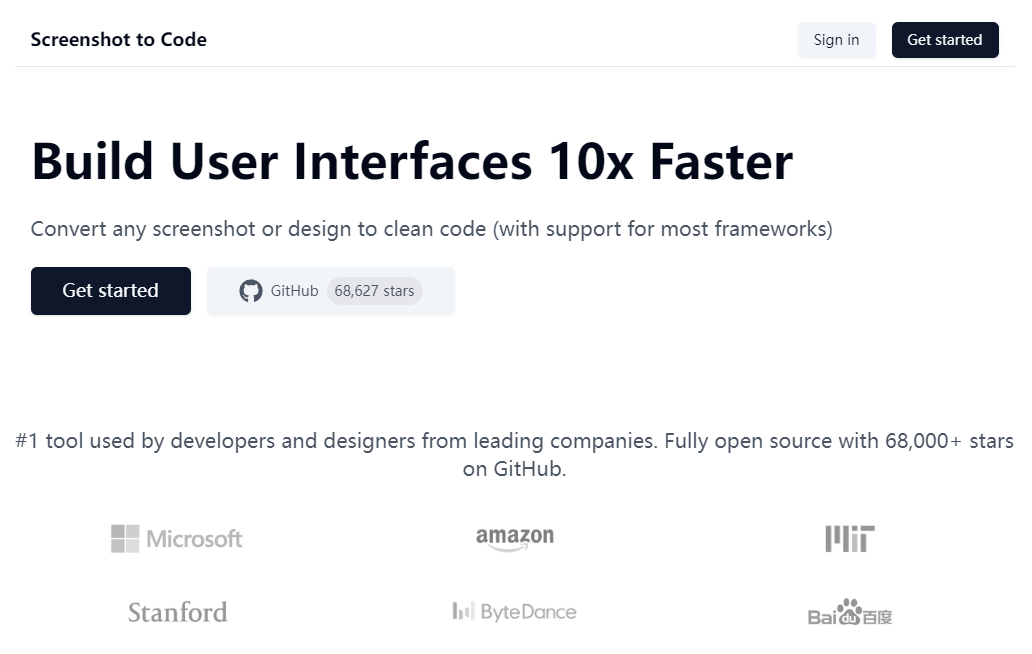Click the MIT logo

click(850, 538)
